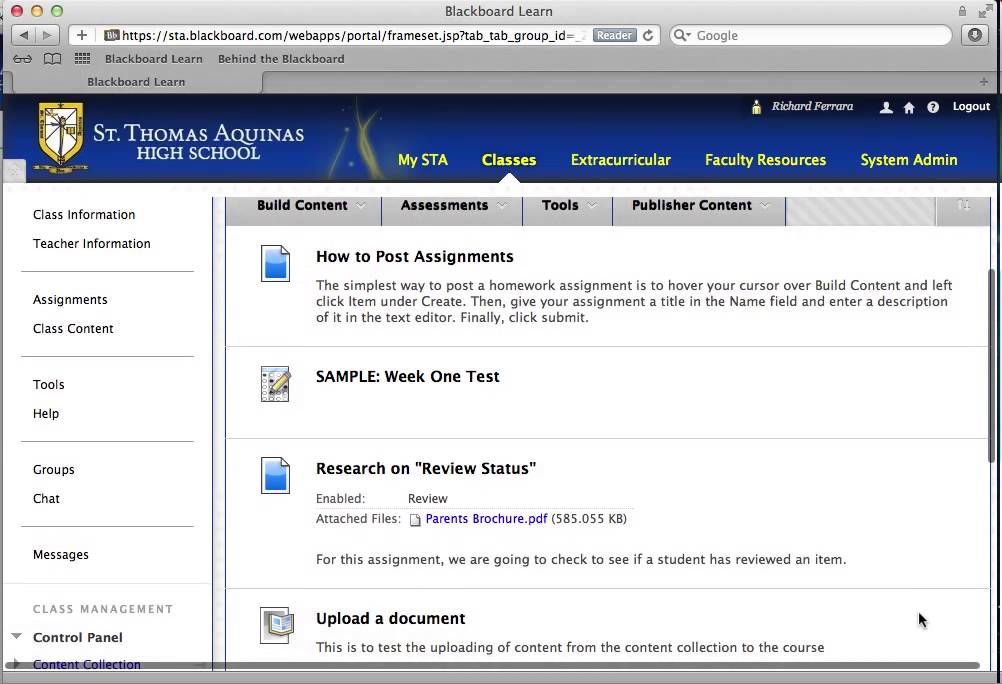Click the user profile silhouette icon
1002x684 pixels.
click(x=886, y=107)
